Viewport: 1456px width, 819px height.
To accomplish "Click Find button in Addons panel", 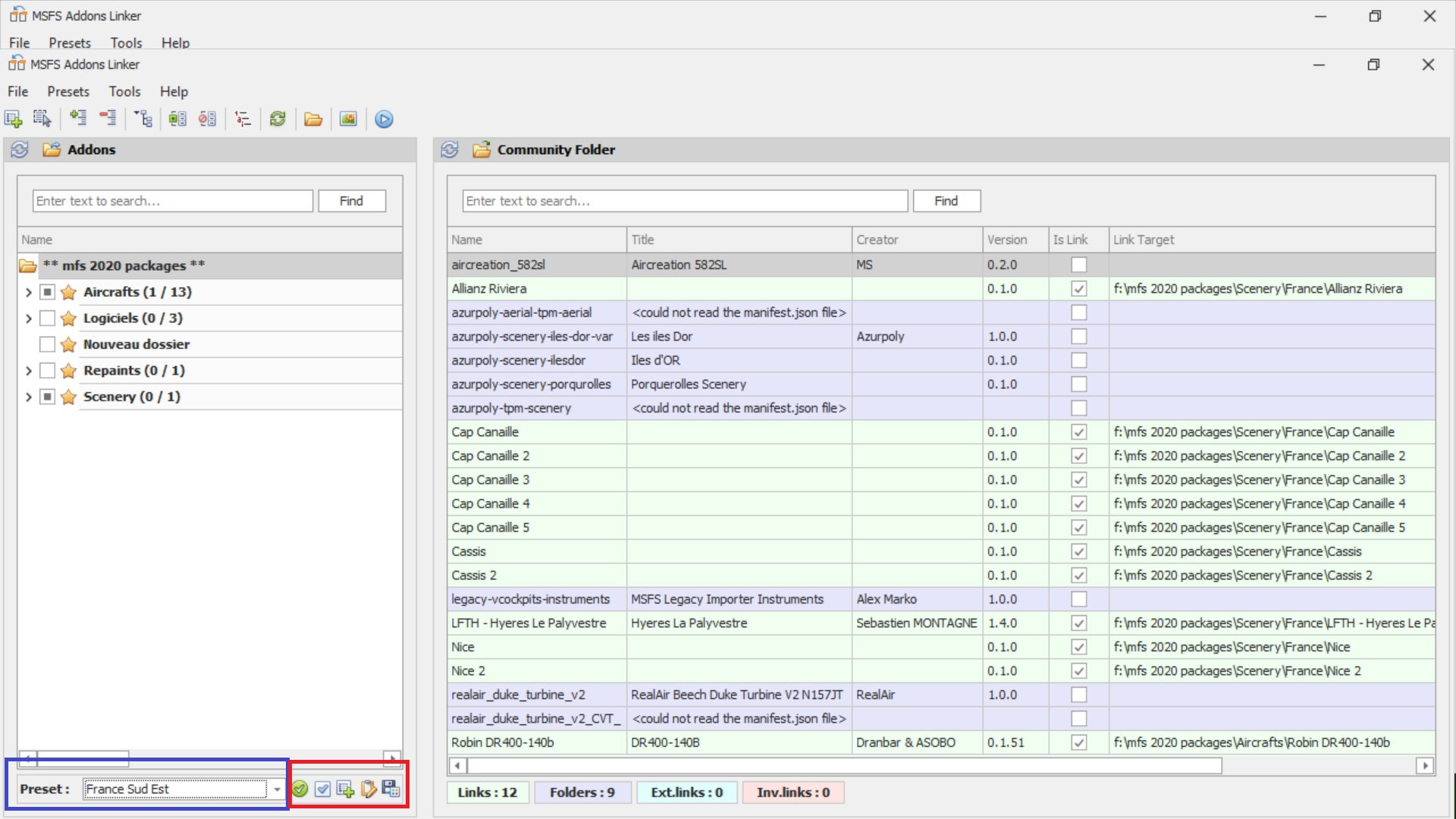I will [x=351, y=201].
